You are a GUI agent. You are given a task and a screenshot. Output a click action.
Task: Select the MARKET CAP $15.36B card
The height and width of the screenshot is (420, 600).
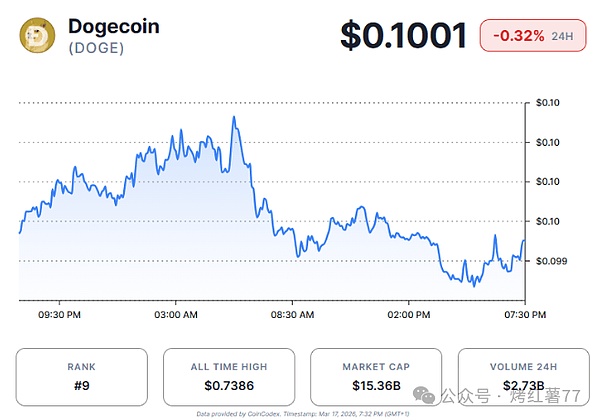point(373,375)
